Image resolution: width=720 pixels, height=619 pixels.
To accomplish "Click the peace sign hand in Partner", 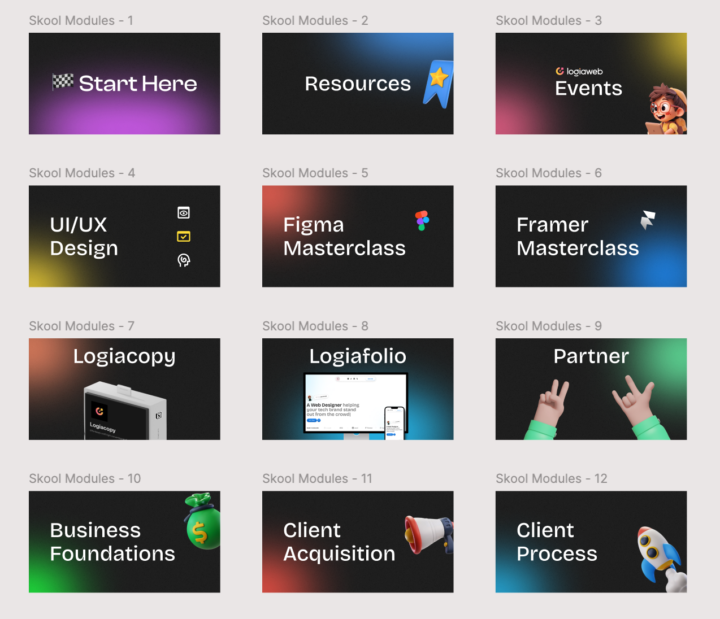I will (549, 409).
